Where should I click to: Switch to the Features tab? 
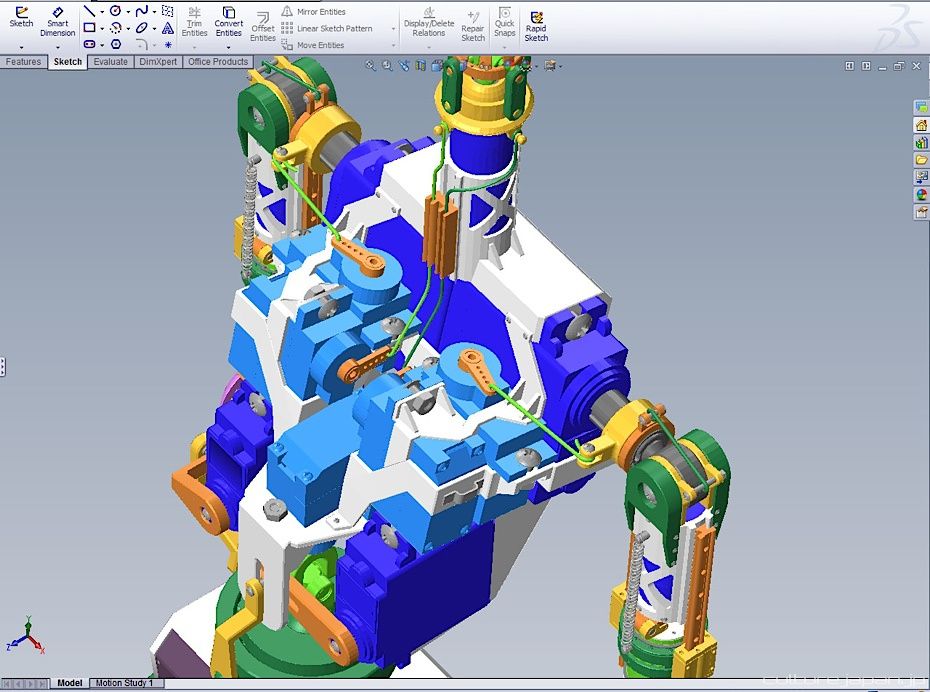pos(23,62)
